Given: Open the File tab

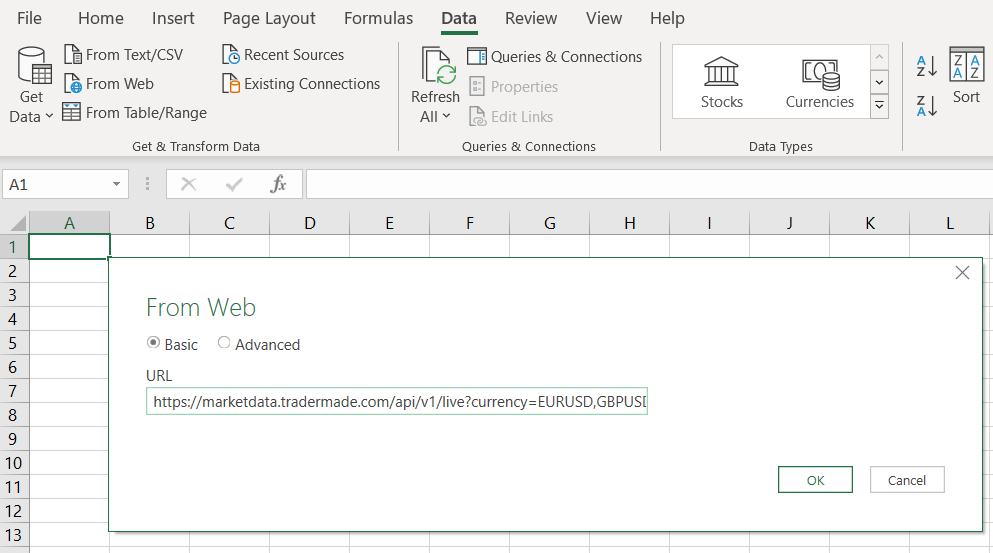Looking at the screenshot, I should tap(29, 18).
